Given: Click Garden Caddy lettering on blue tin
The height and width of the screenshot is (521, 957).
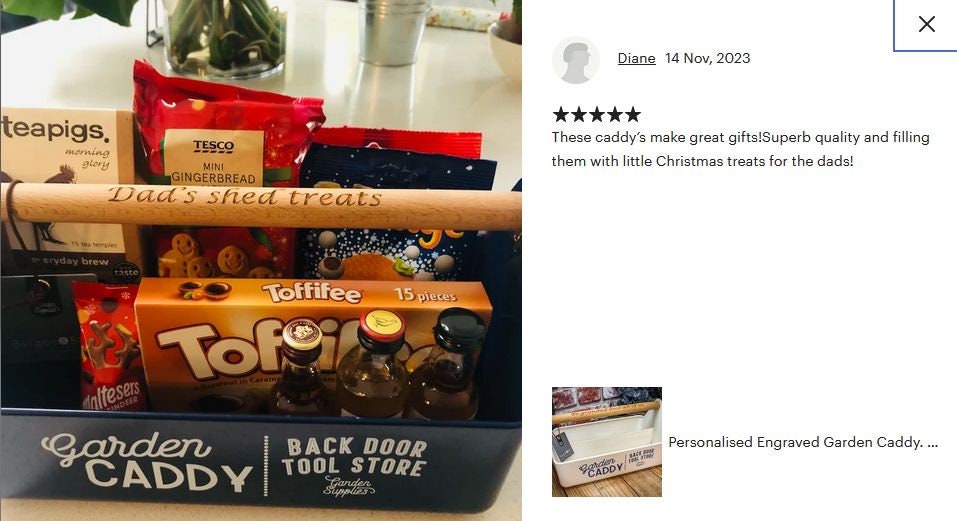Looking at the screenshot, I should tap(146, 462).
